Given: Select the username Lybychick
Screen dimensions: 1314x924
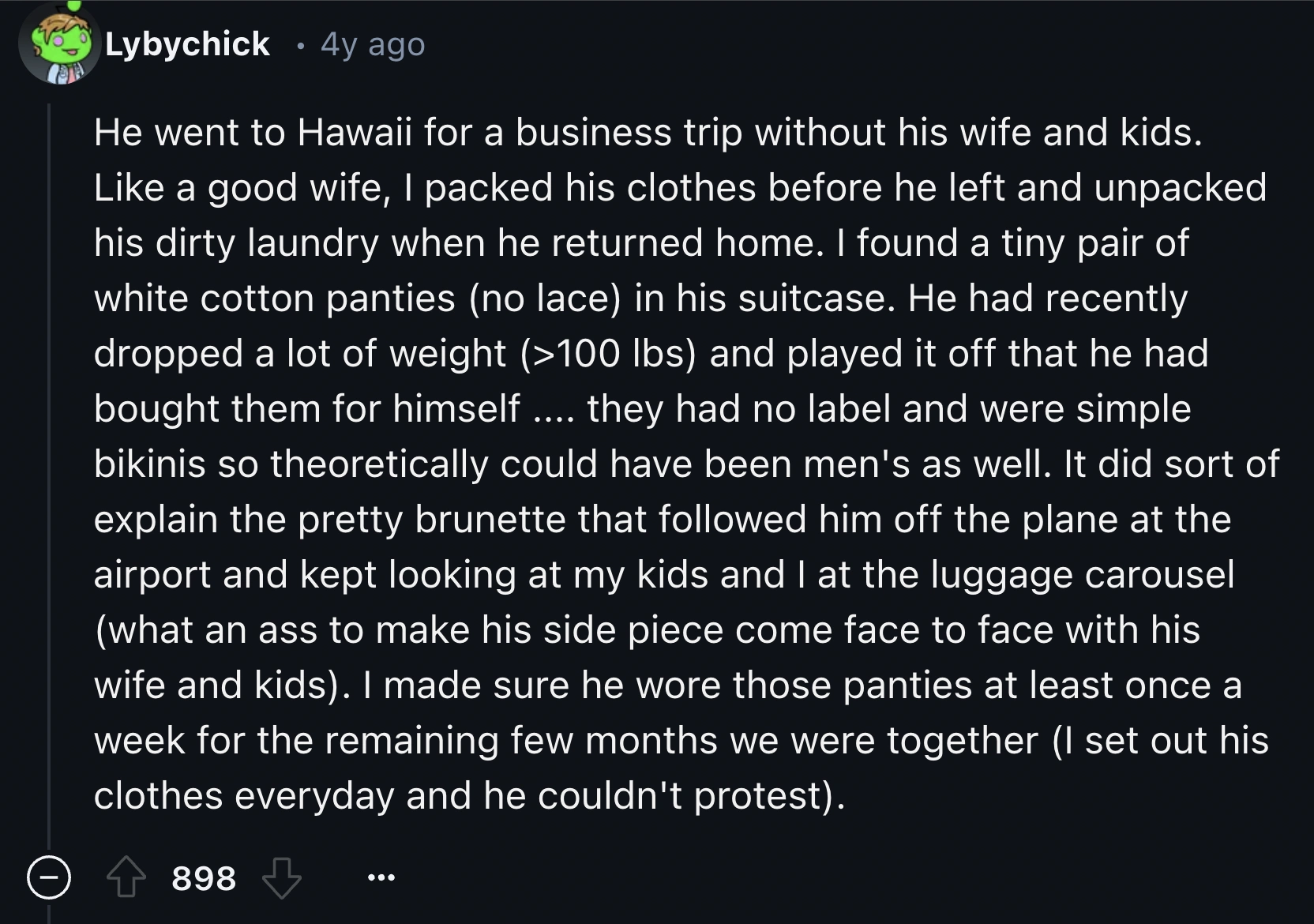Looking at the screenshot, I should (186, 45).
